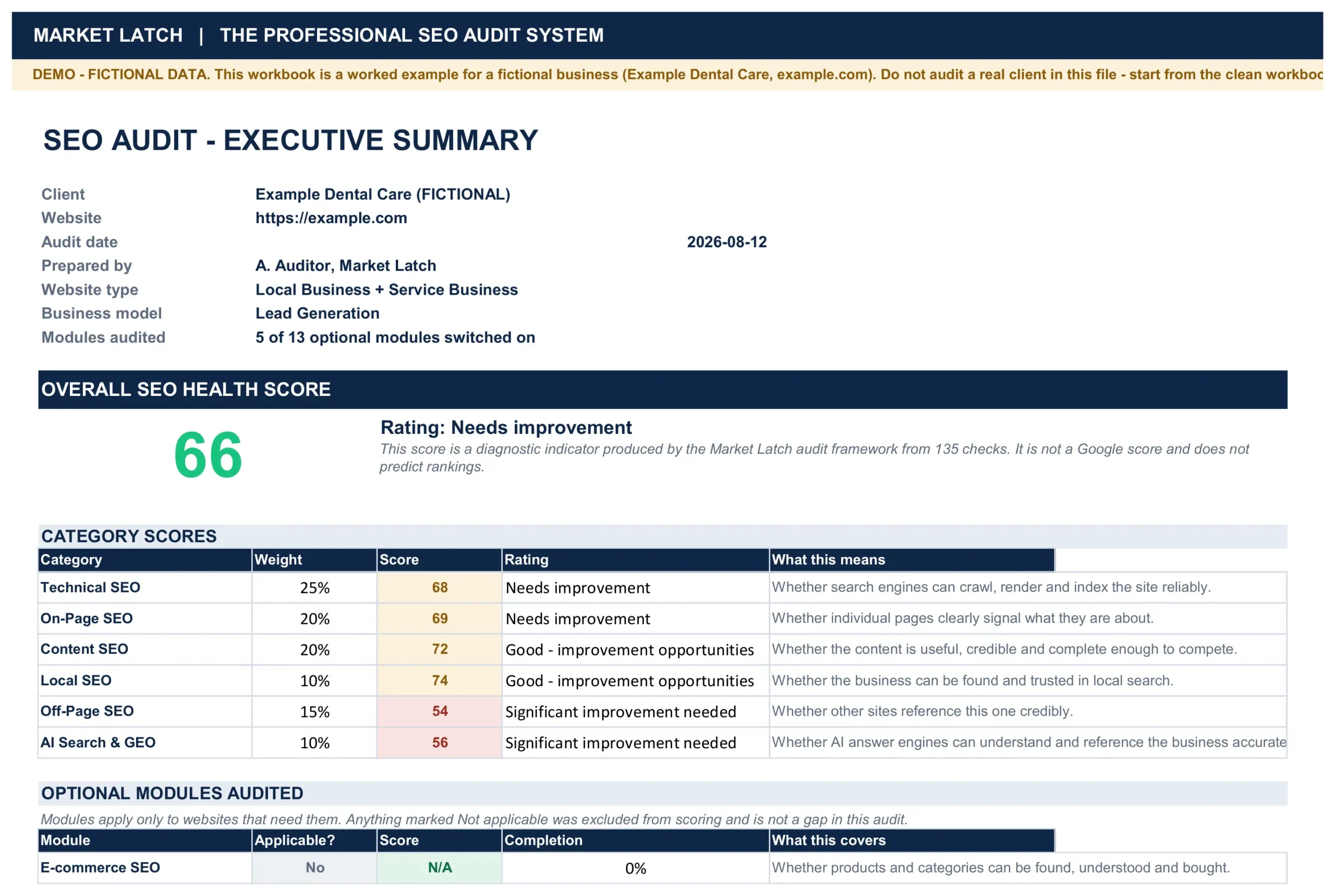Viewport: 1335px width, 896px height.
Task: Select Local SEO weight 10%
Action: 315,681
